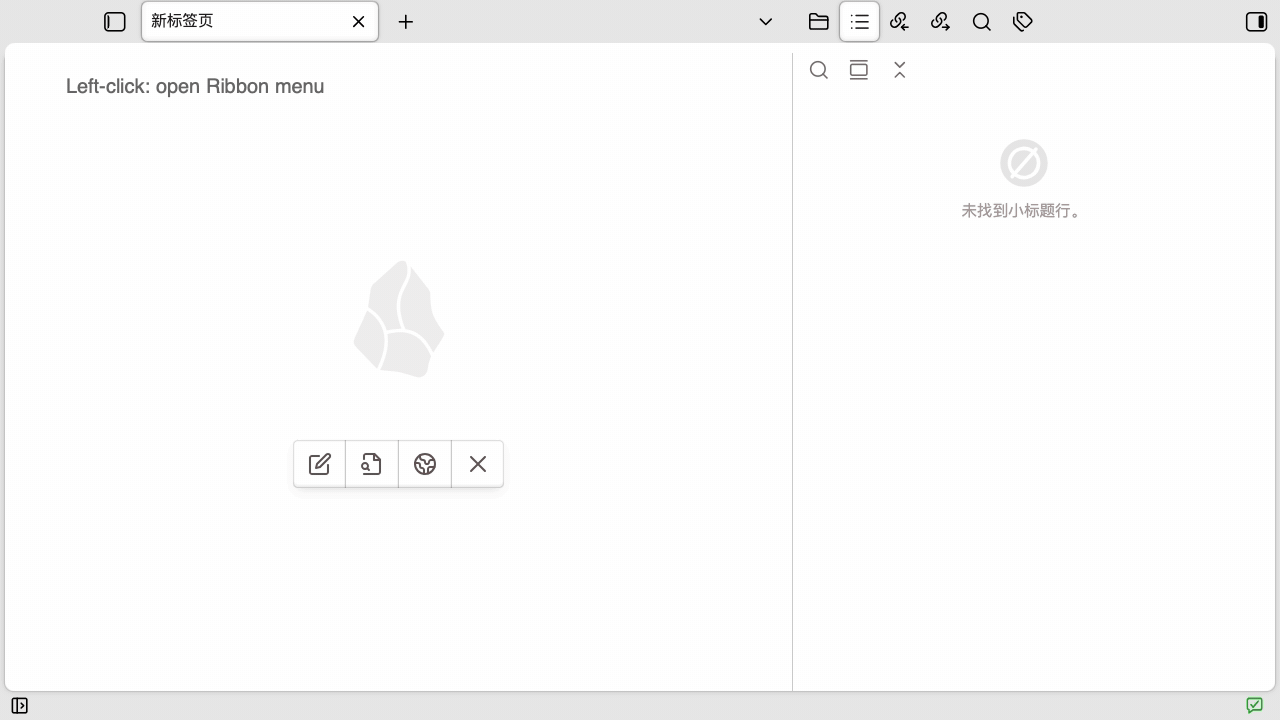Close the 新标签页 tab
The width and height of the screenshot is (1280, 720).
(359, 21)
